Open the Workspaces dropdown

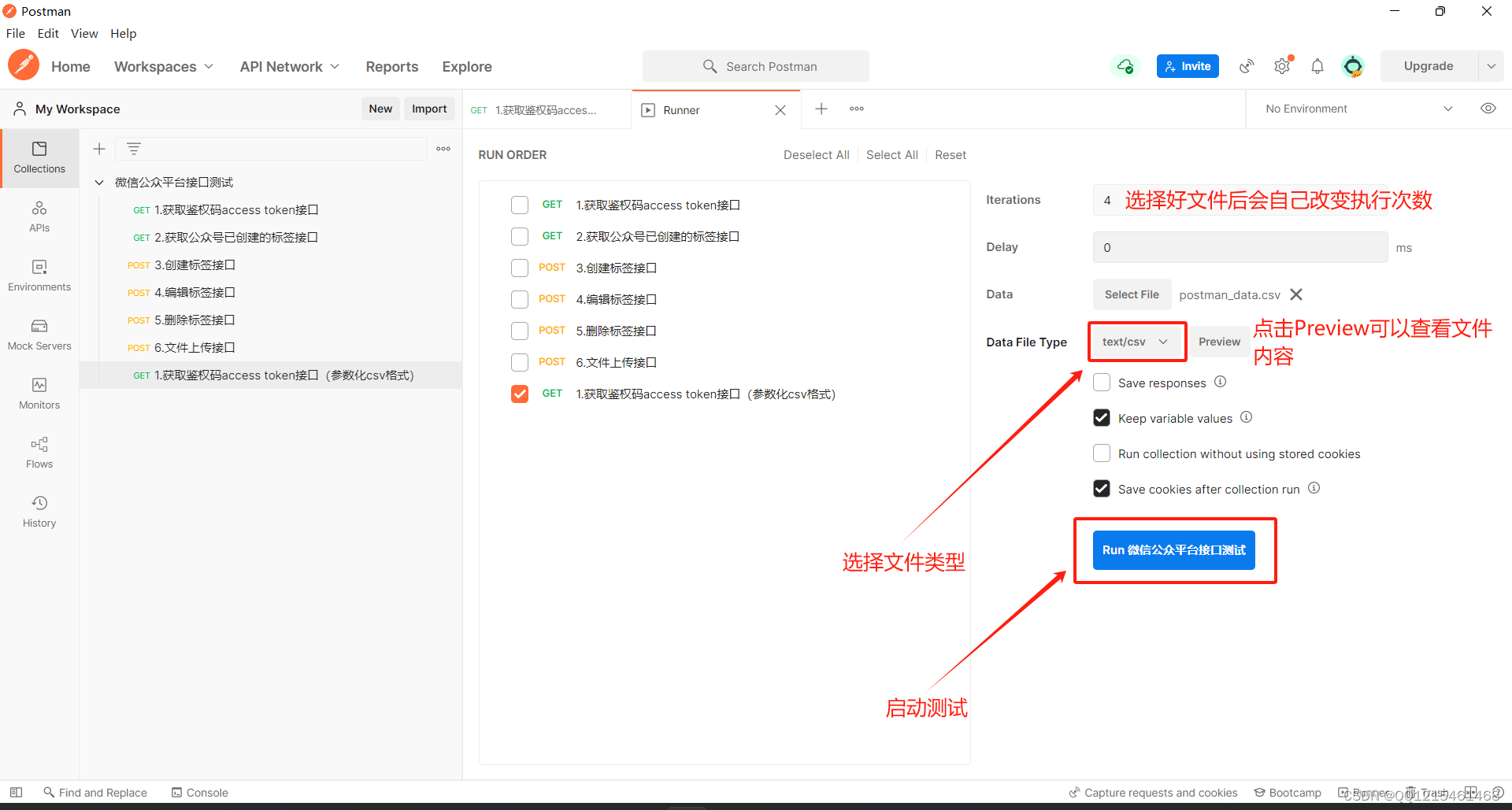tap(164, 67)
